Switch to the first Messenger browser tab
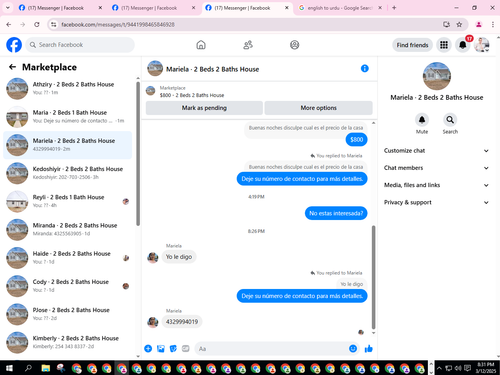The image size is (500, 375). [x=60, y=8]
